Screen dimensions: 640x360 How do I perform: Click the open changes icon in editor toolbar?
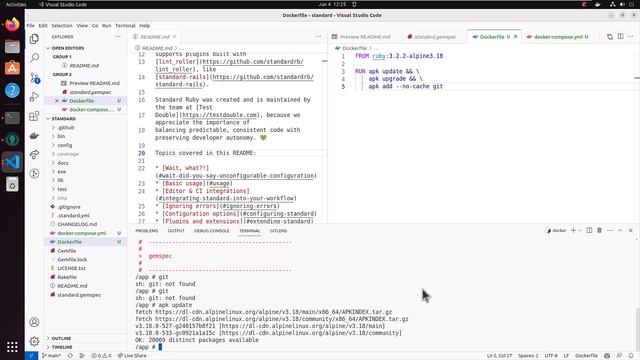(610, 37)
